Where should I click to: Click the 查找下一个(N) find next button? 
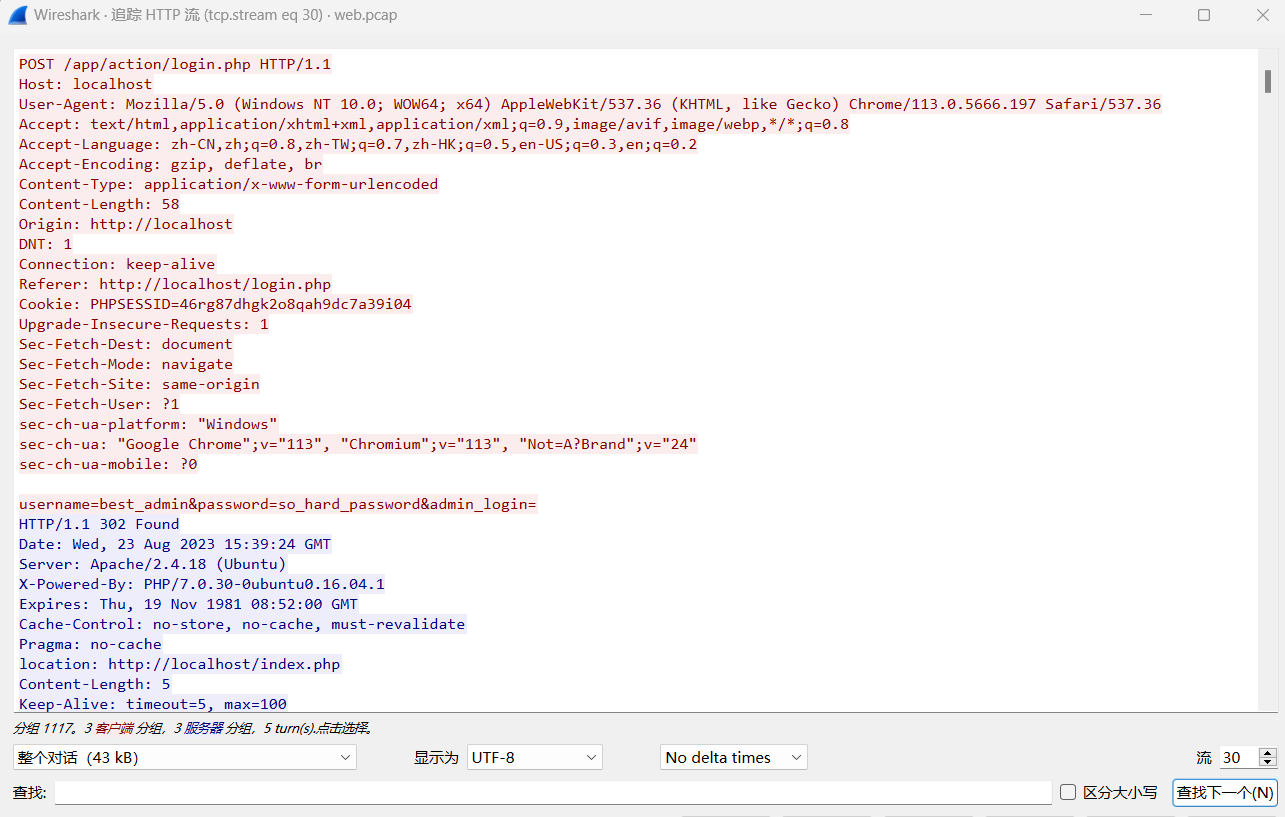point(1225,792)
